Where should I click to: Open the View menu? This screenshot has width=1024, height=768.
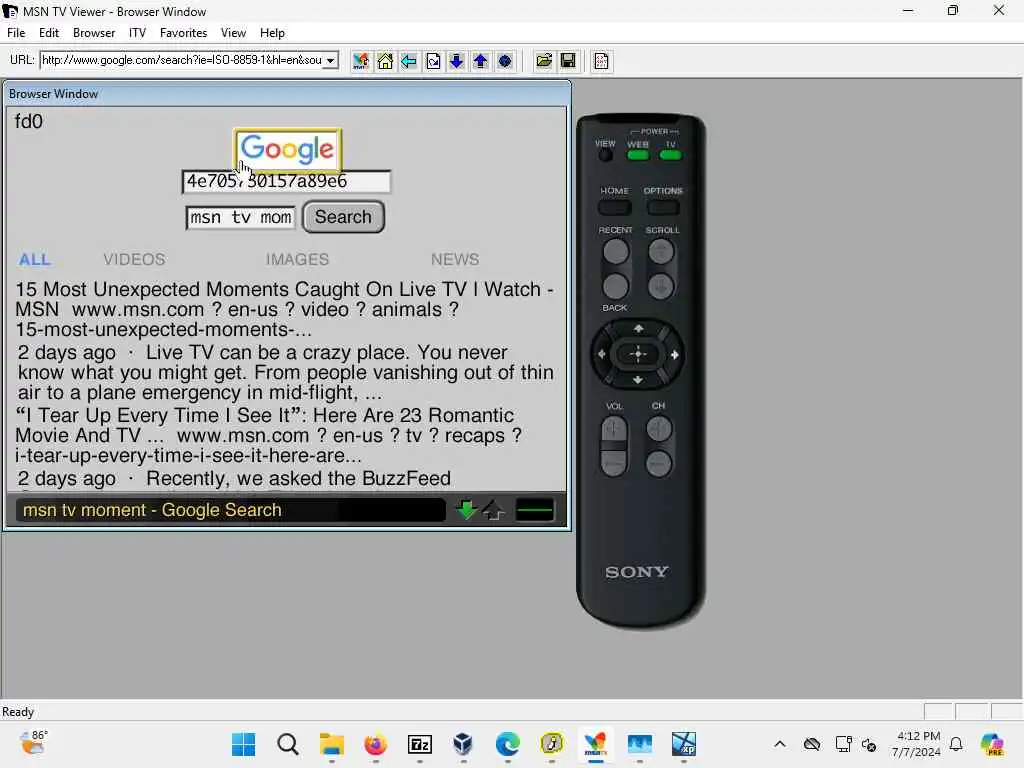pos(233,33)
